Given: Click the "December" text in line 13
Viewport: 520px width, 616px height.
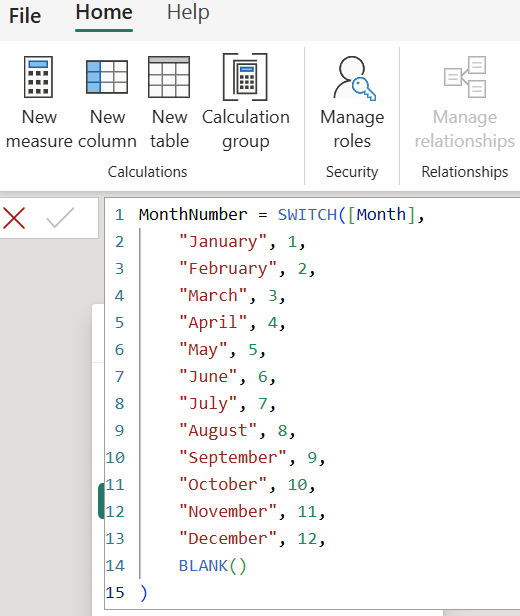Looking at the screenshot, I should click(228, 539).
